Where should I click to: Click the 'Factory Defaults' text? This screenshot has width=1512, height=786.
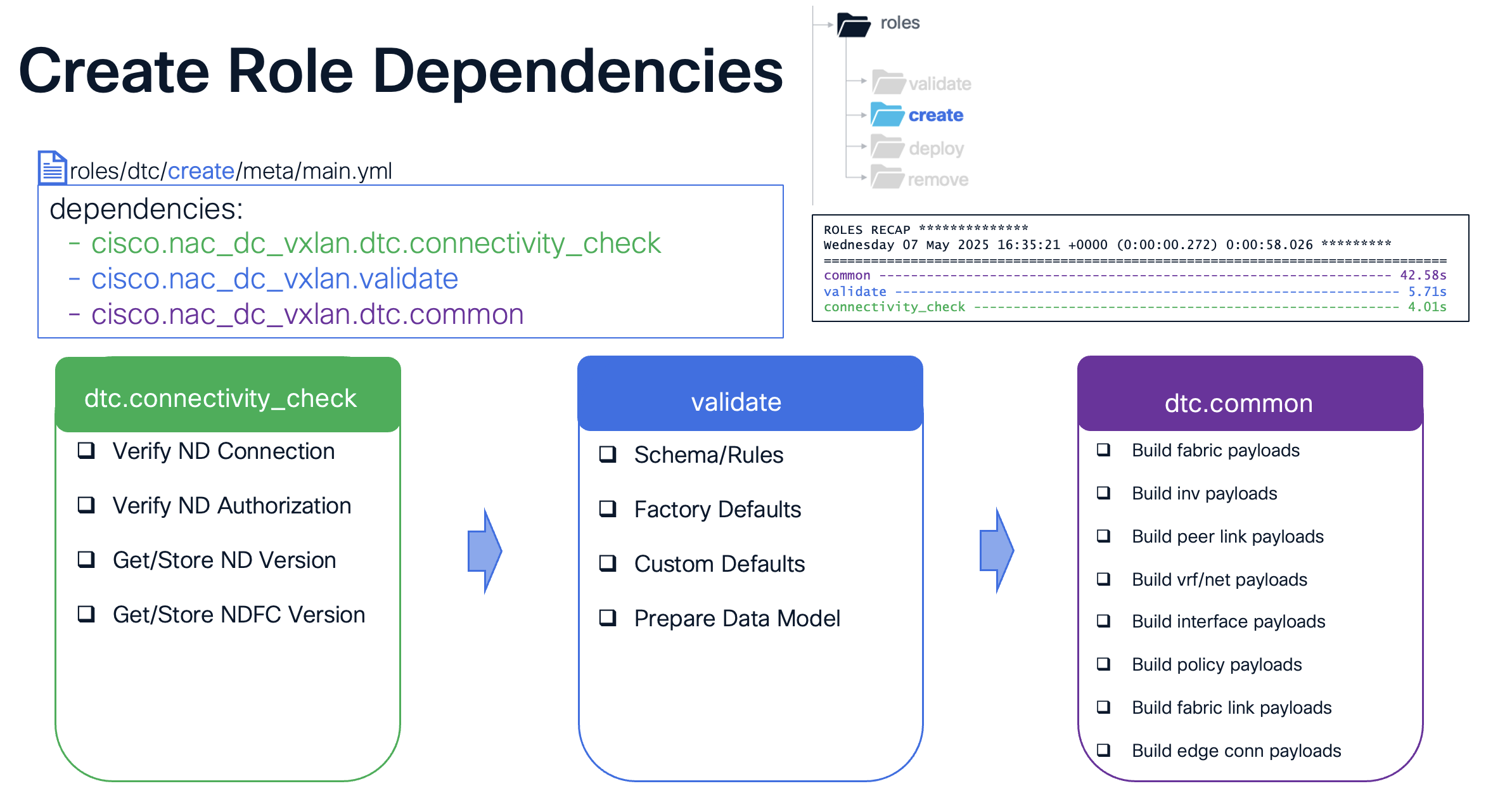717,510
